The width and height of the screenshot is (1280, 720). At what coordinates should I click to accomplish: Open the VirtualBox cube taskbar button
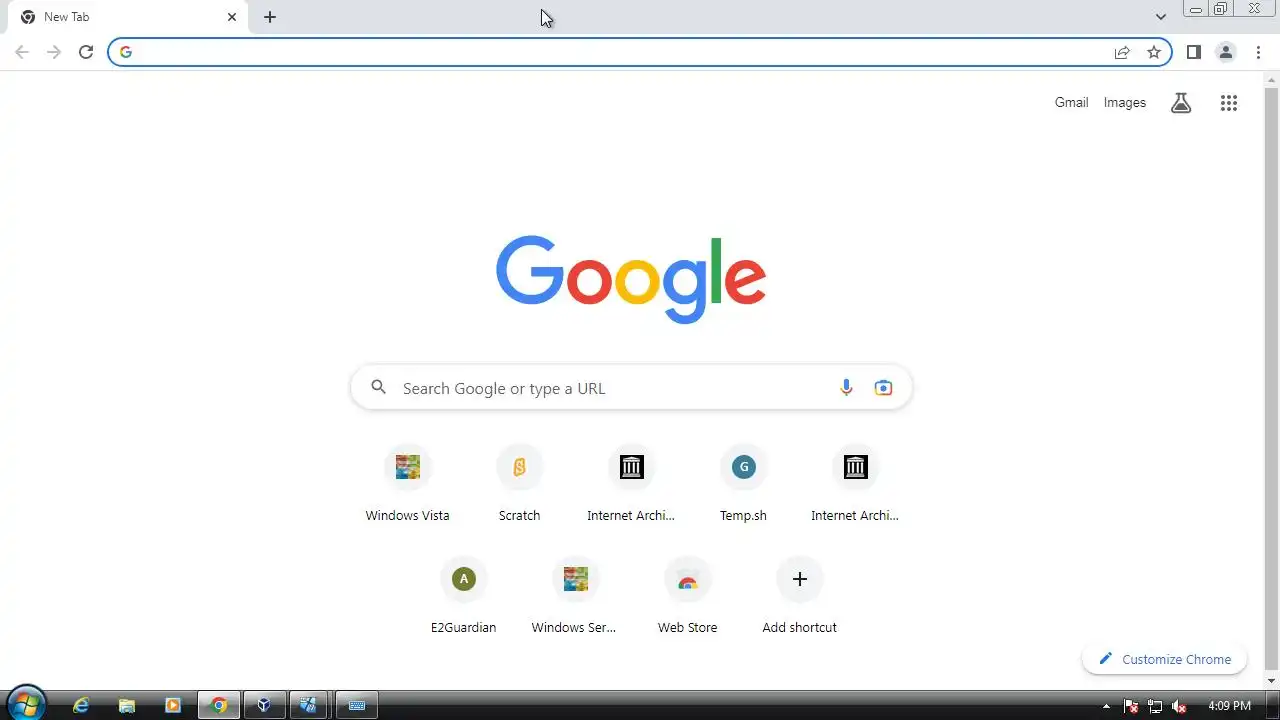[x=264, y=705]
